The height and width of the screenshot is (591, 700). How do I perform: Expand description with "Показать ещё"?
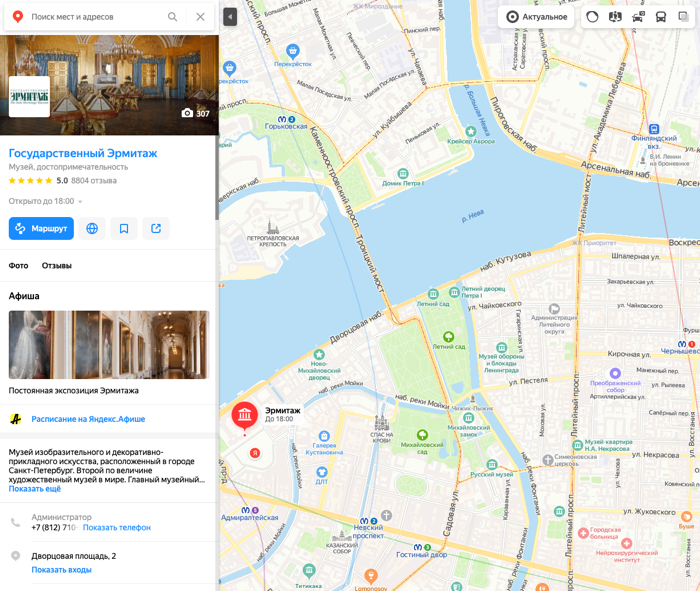pyautogui.click(x=35, y=489)
